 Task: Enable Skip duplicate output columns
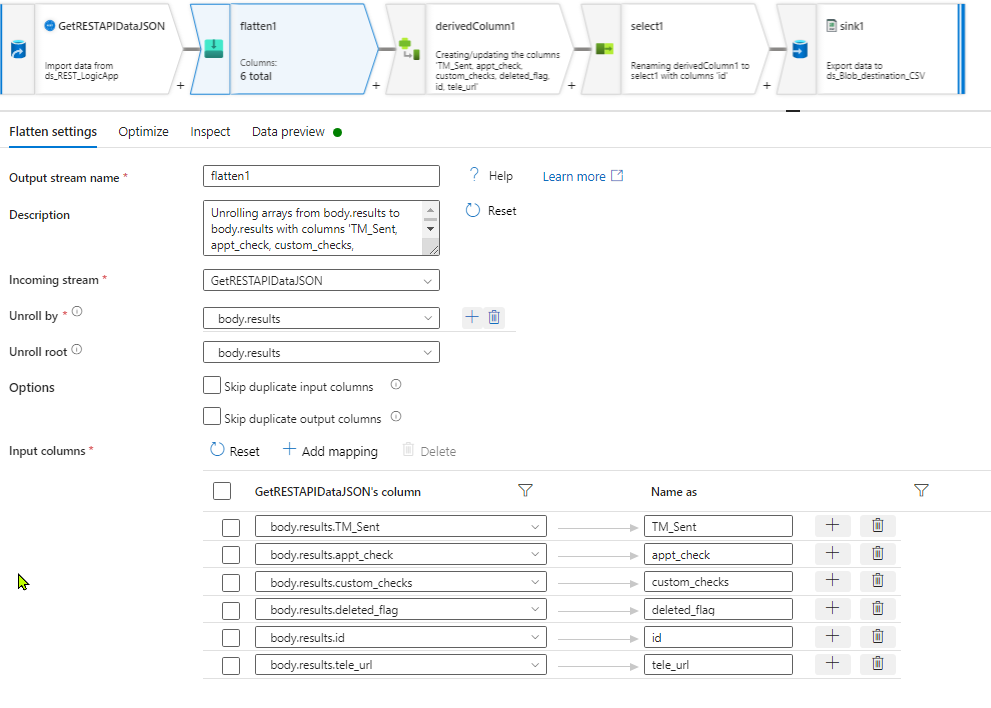[212, 417]
